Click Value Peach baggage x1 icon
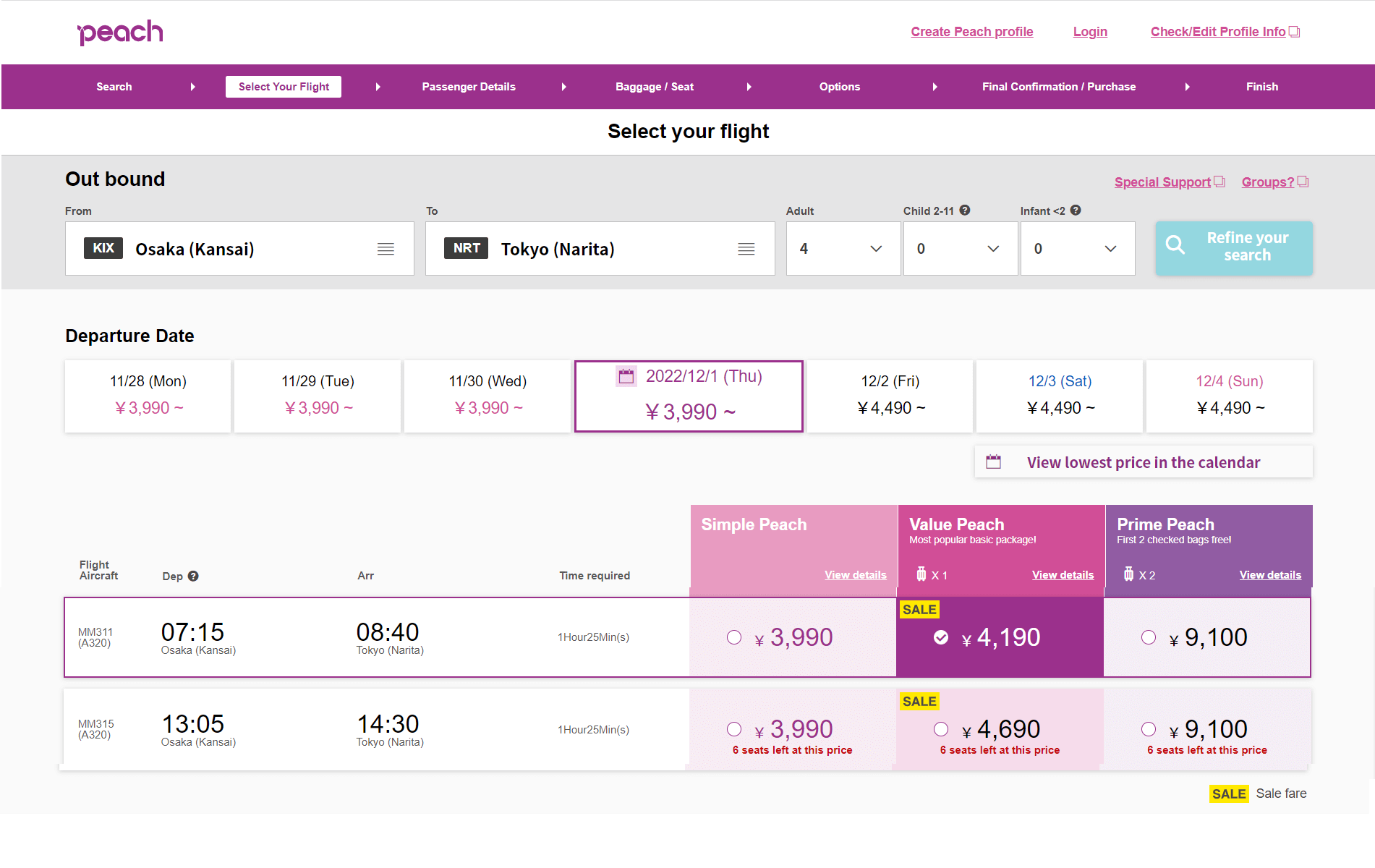Viewport: 1375px width, 868px height. pyautogui.click(x=921, y=574)
